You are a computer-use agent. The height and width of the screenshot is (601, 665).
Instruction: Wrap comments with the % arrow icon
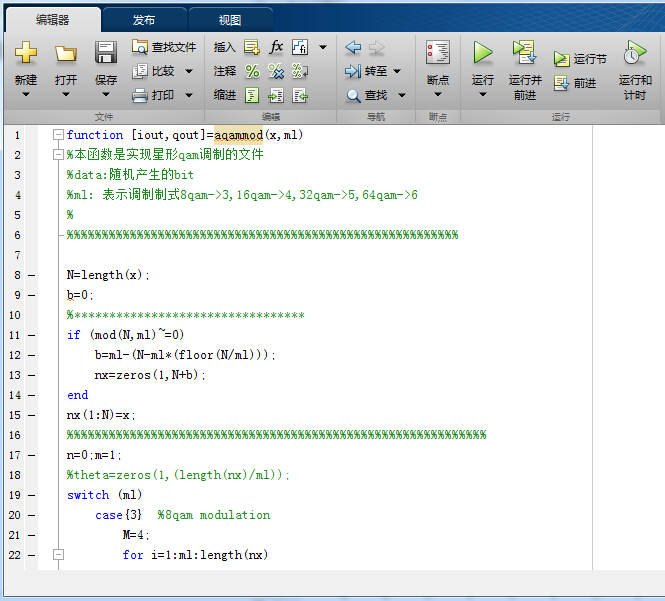click(x=300, y=71)
